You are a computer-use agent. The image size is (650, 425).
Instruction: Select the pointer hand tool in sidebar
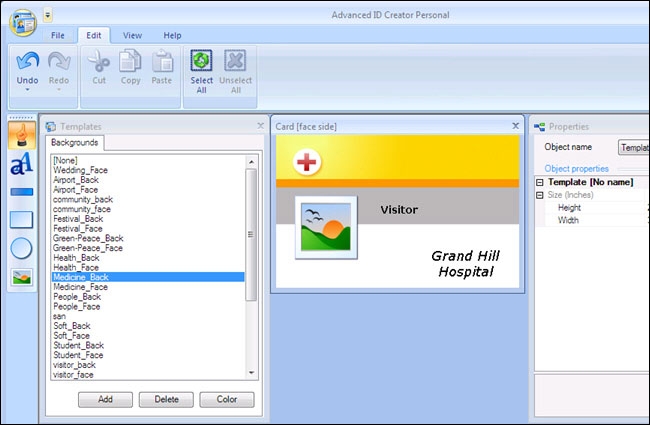pos(22,135)
